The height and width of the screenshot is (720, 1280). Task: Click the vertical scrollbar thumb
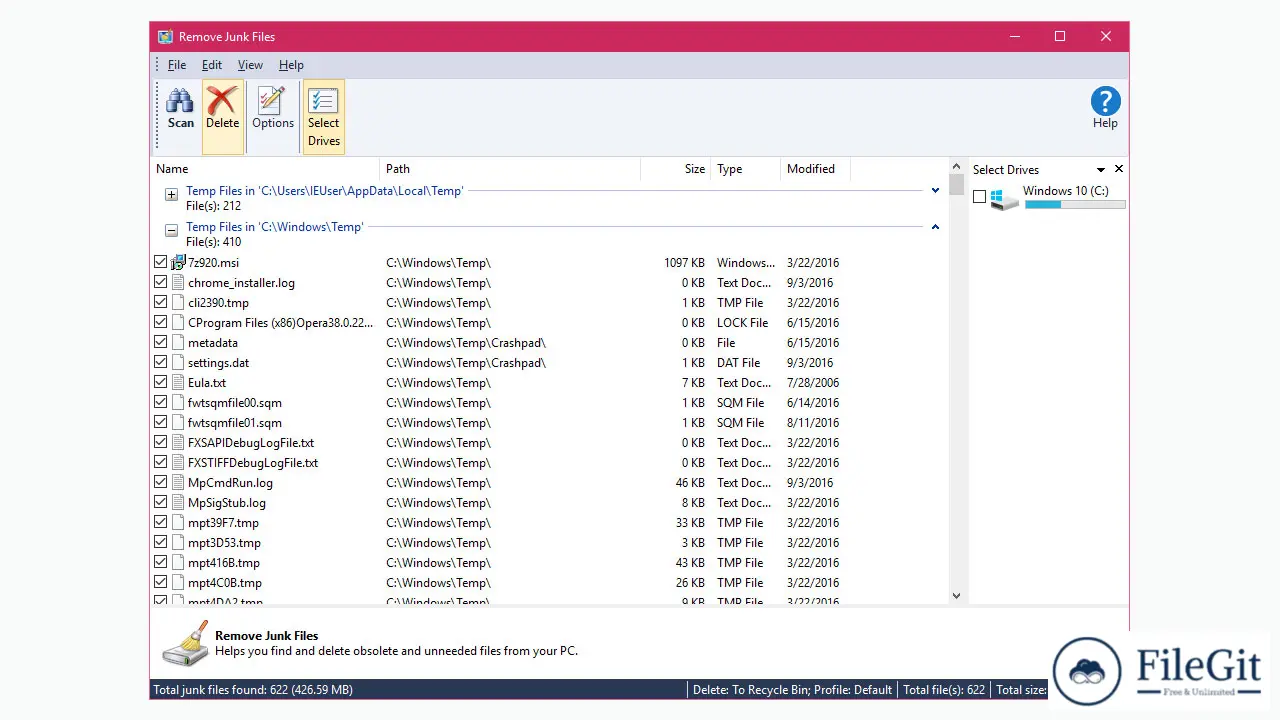click(x=956, y=185)
